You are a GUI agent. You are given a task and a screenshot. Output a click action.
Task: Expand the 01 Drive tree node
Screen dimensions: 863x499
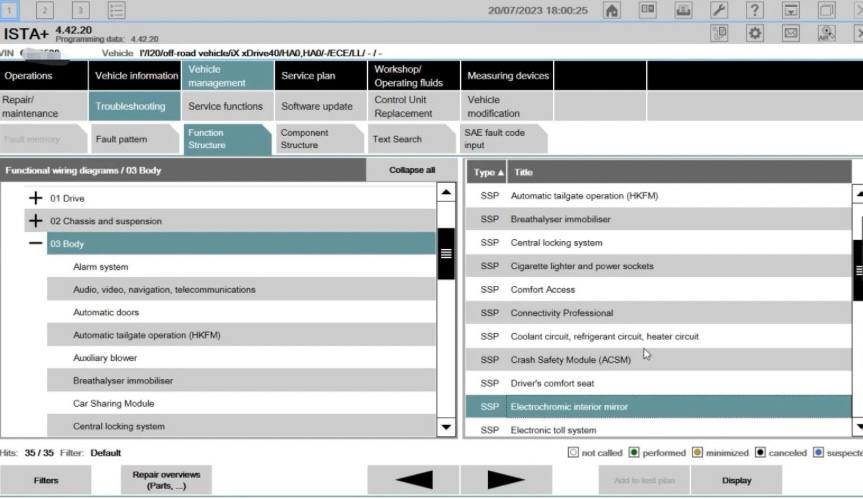[36, 198]
